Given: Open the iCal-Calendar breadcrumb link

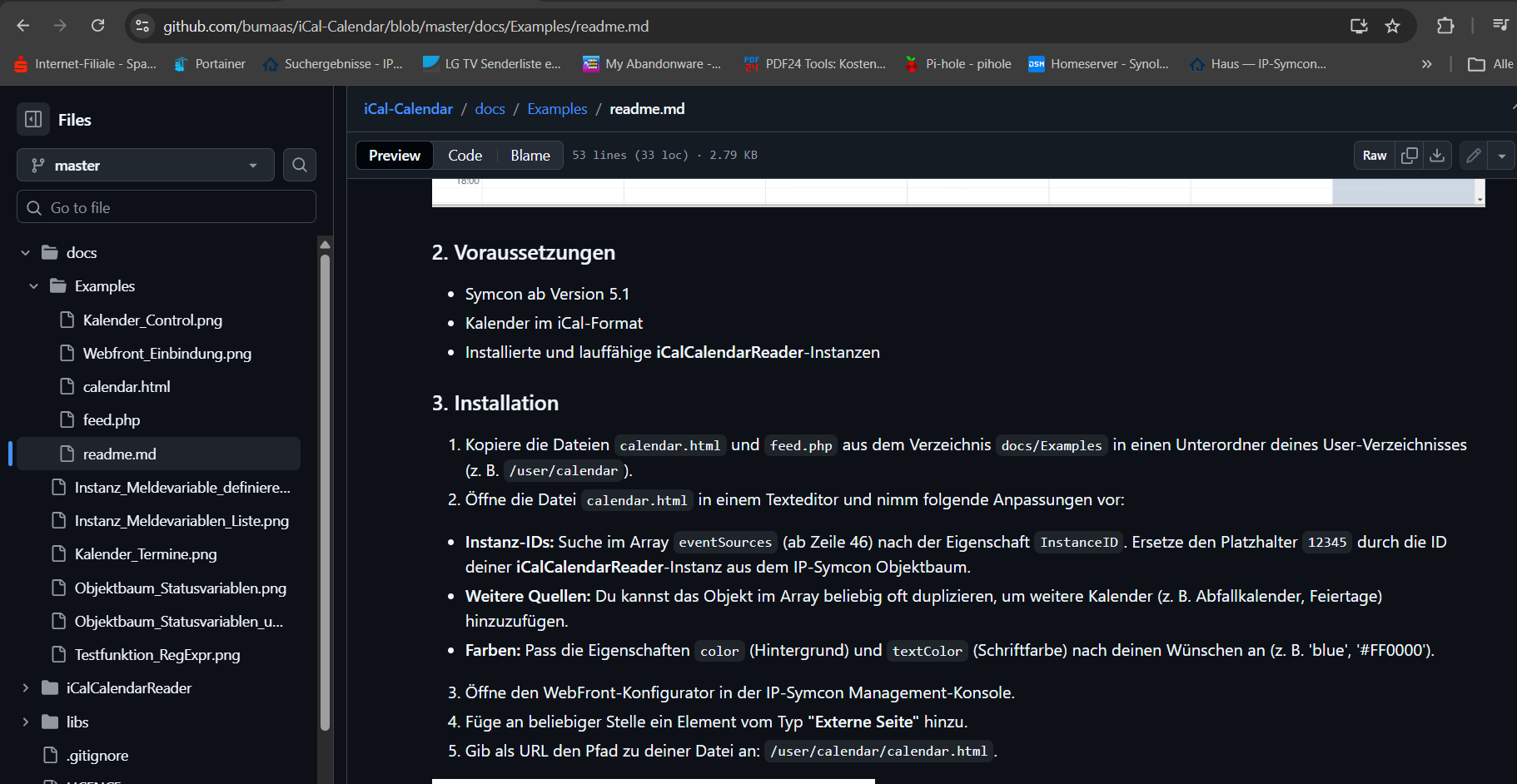Looking at the screenshot, I should point(408,109).
